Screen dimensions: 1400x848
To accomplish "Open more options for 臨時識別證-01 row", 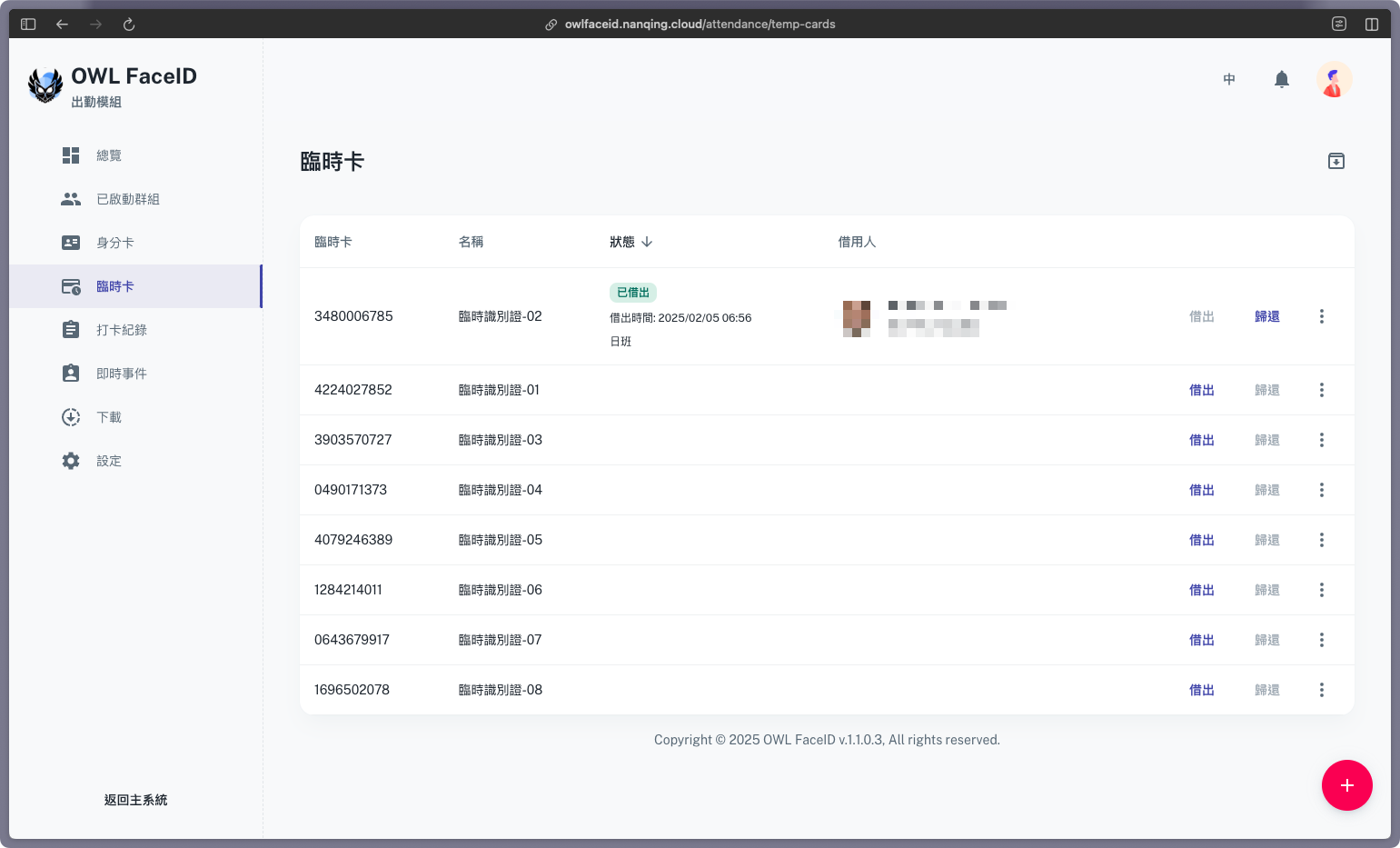I will click(x=1321, y=390).
